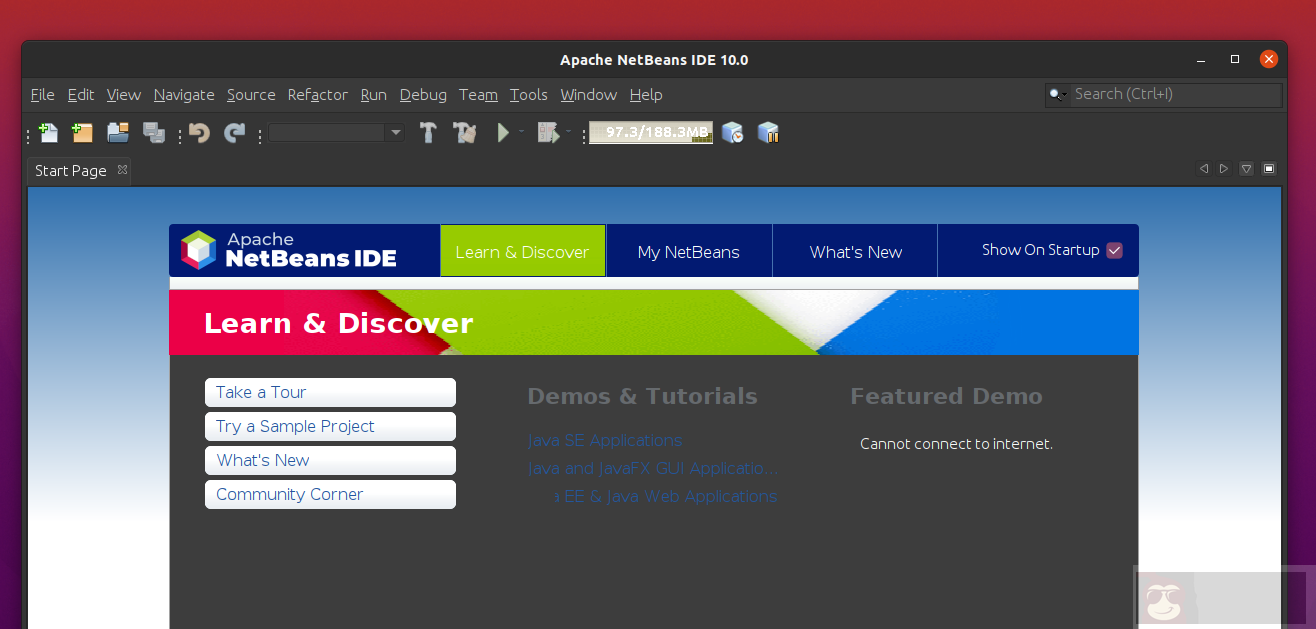
Task: Open the Run Project dropdown arrow
Action: click(x=519, y=132)
